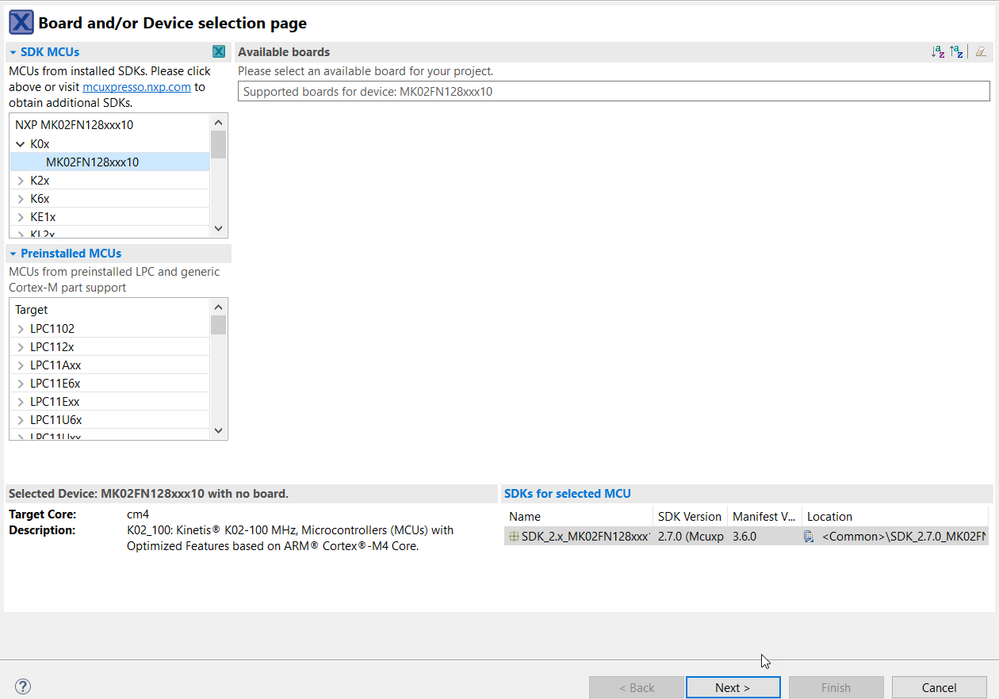Expand the KE1x tree node
The height and width of the screenshot is (699, 999).
[x=20, y=217]
